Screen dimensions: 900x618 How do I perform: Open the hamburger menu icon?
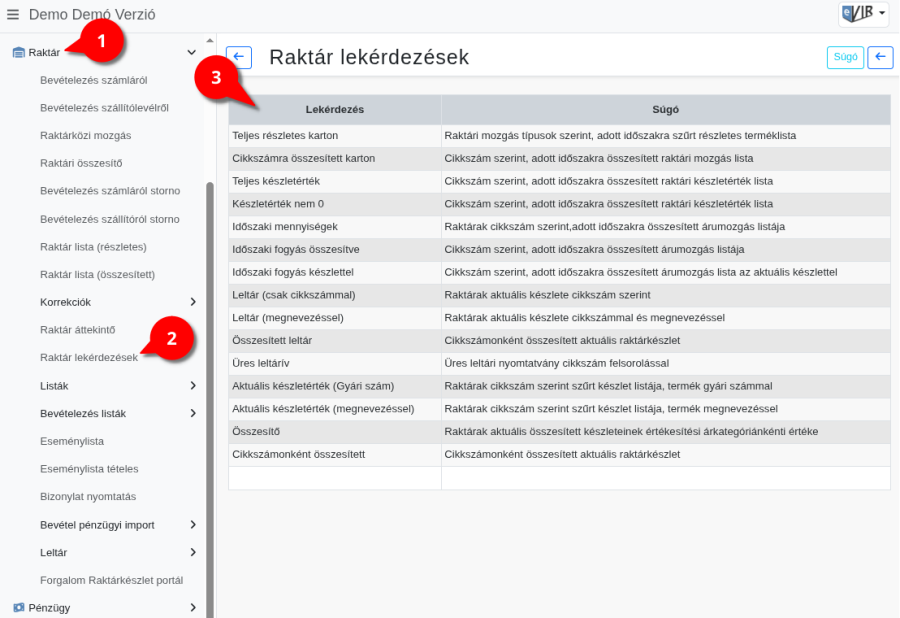tap(13, 14)
